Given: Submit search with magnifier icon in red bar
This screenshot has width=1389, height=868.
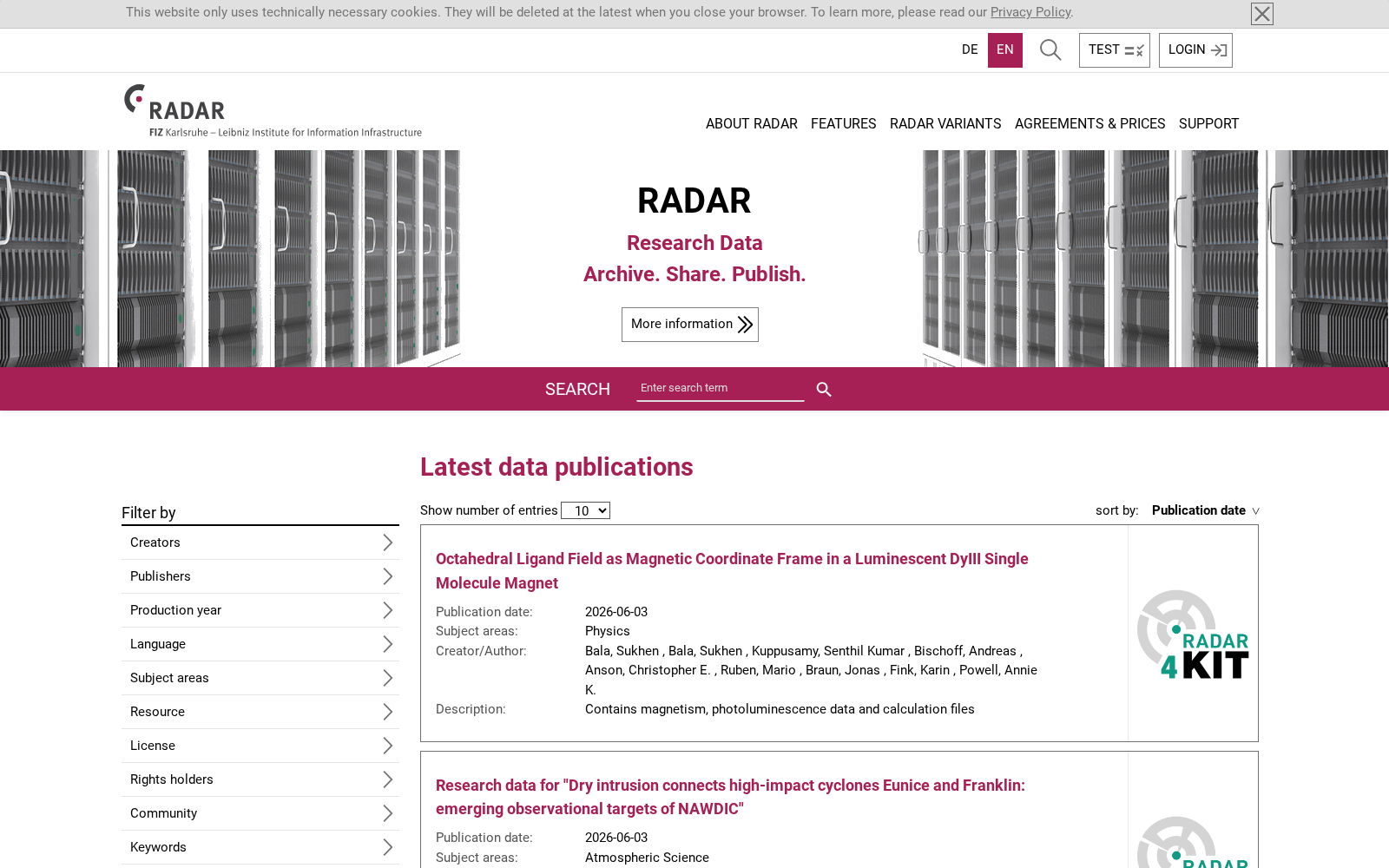Looking at the screenshot, I should coord(824,390).
